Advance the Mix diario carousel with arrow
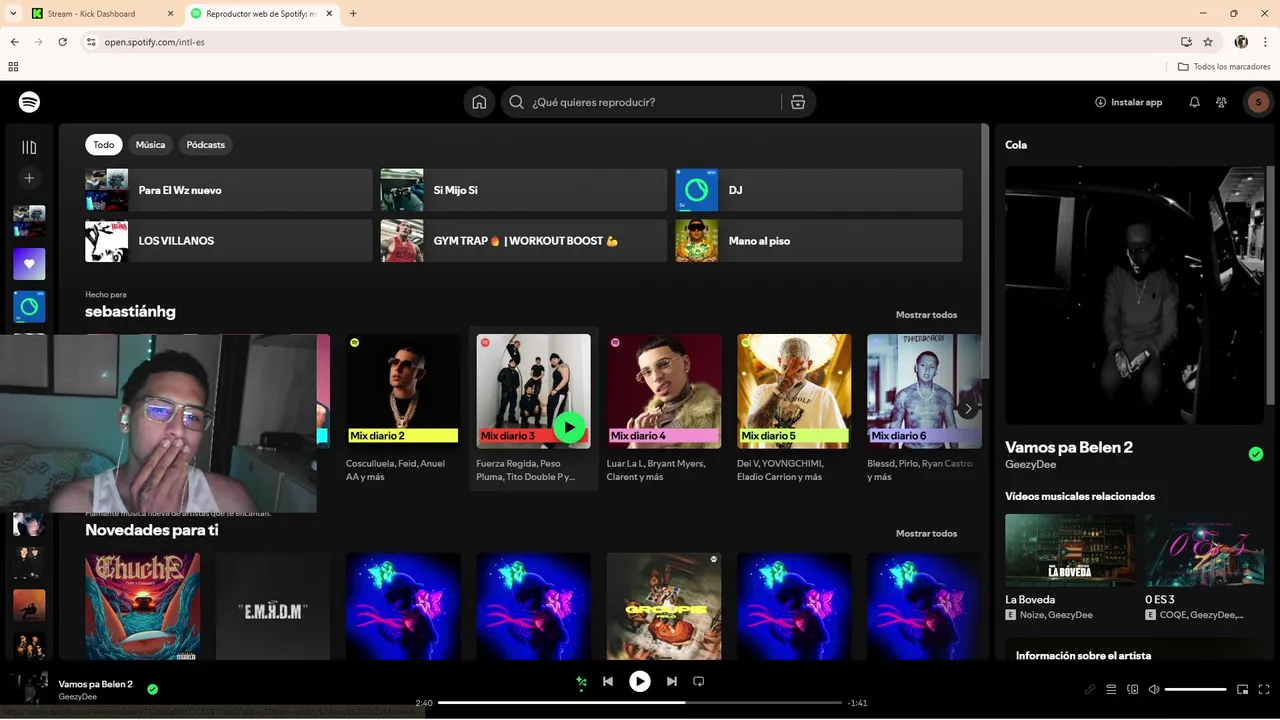The width and height of the screenshot is (1280, 720). pyautogui.click(x=967, y=409)
